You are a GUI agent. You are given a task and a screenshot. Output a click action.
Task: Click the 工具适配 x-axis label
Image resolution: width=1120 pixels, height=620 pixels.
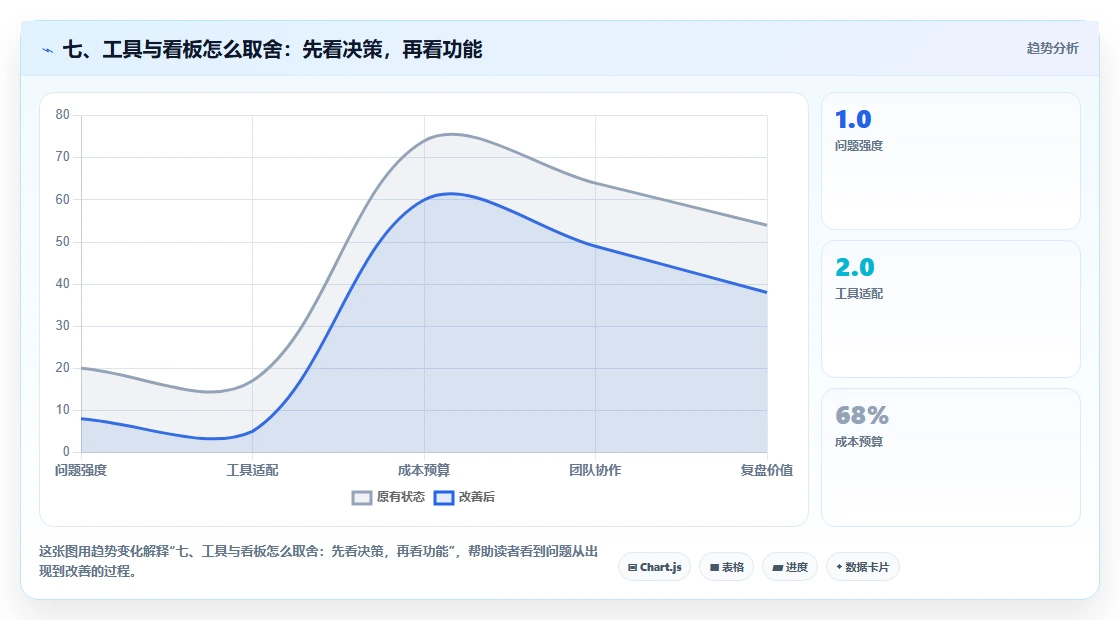point(252,470)
